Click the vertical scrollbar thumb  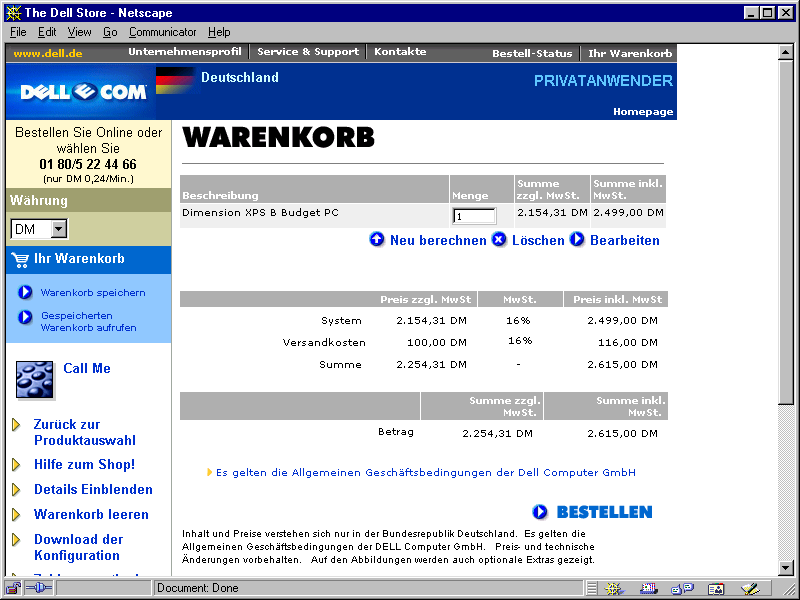[786, 232]
